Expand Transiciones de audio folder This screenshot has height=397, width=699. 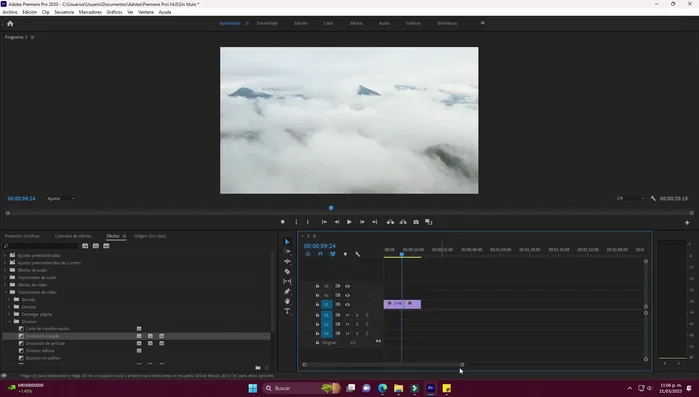5,278
